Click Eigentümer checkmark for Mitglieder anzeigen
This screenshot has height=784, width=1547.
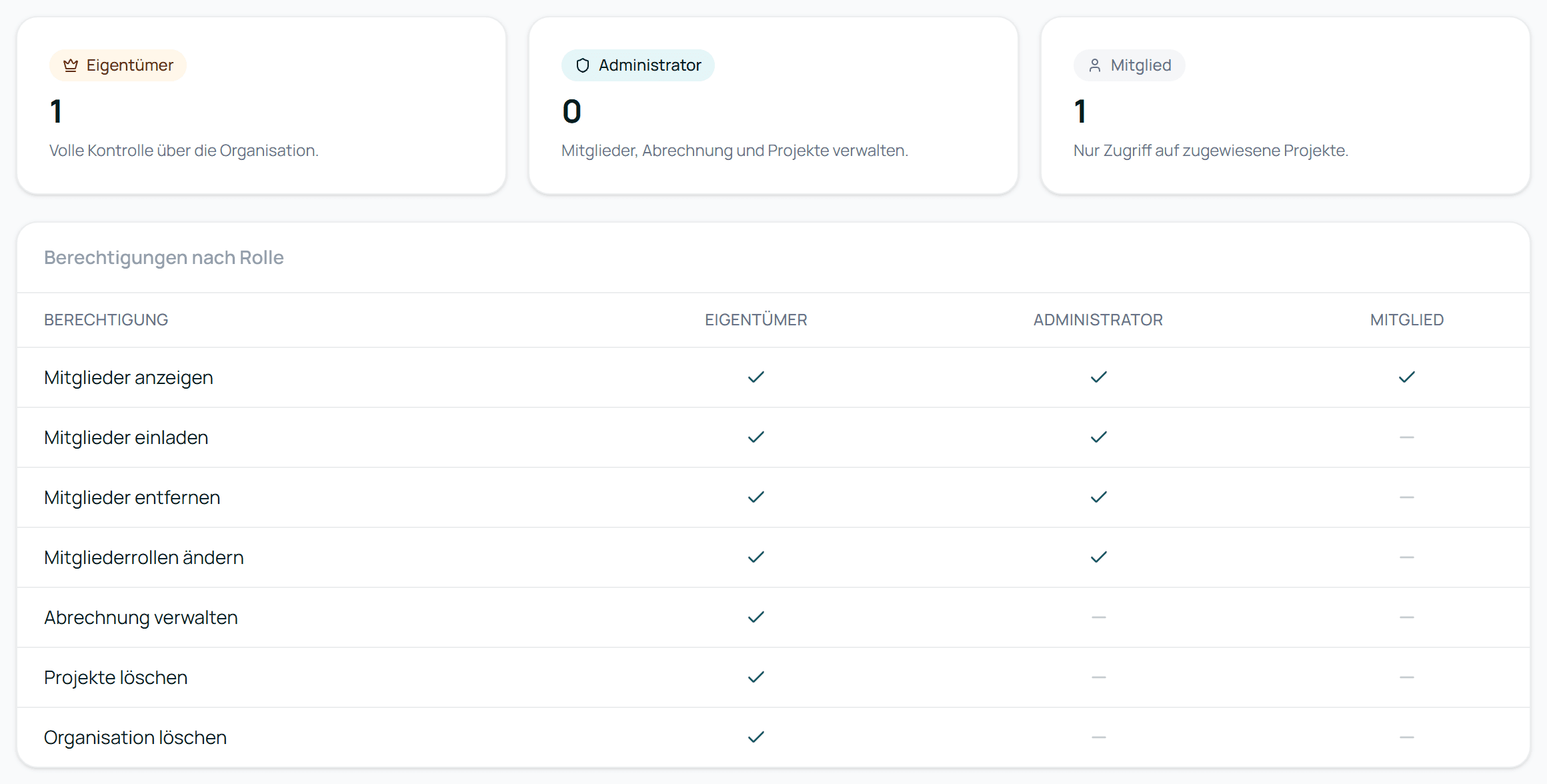pos(756,377)
